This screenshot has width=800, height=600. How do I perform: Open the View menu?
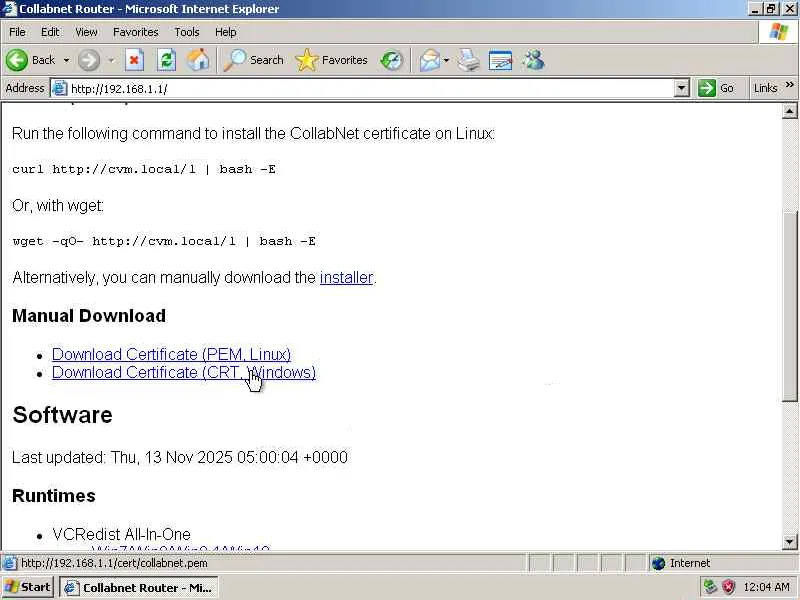(x=86, y=32)
